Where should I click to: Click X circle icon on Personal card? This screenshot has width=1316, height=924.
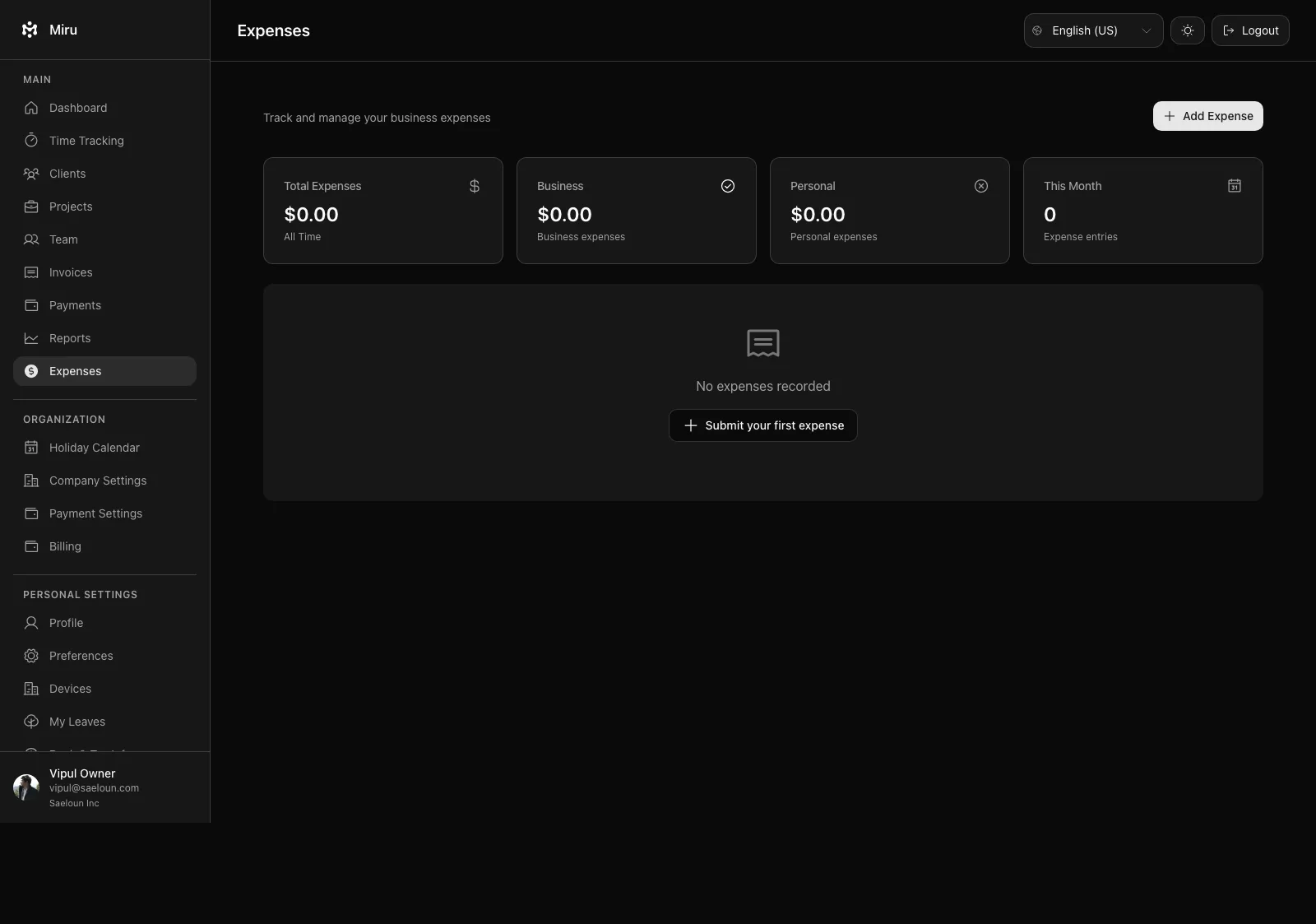tap(981, 186)
